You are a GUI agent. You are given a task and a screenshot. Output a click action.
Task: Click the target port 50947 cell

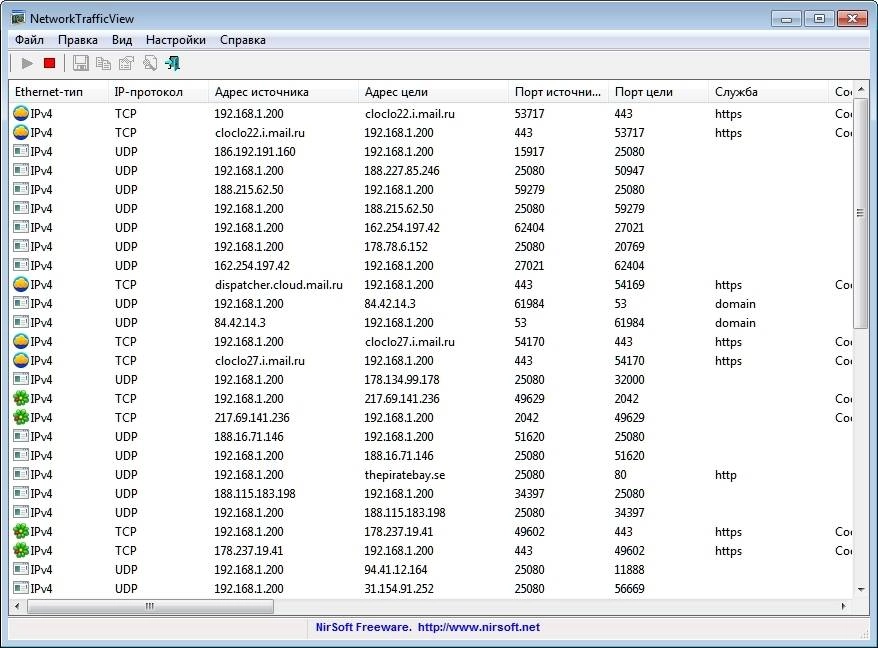[x=629, y=170]
